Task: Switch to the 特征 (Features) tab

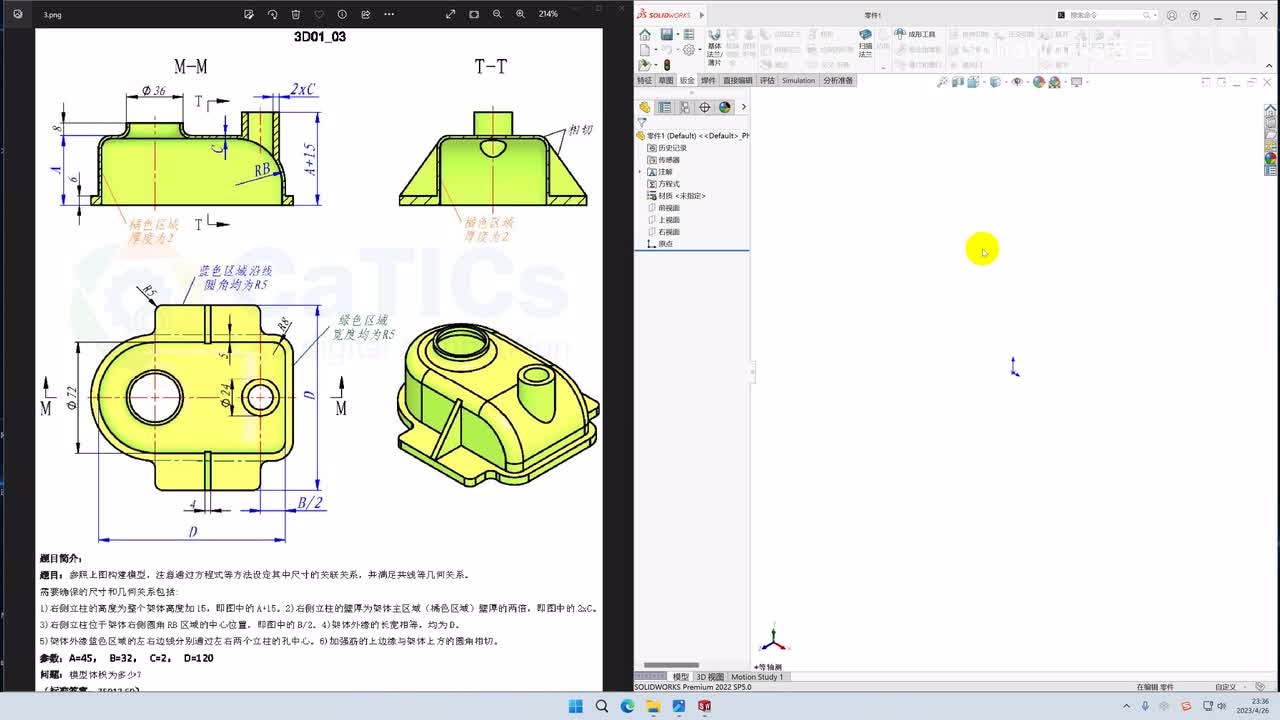Action: tap(644, 81)
